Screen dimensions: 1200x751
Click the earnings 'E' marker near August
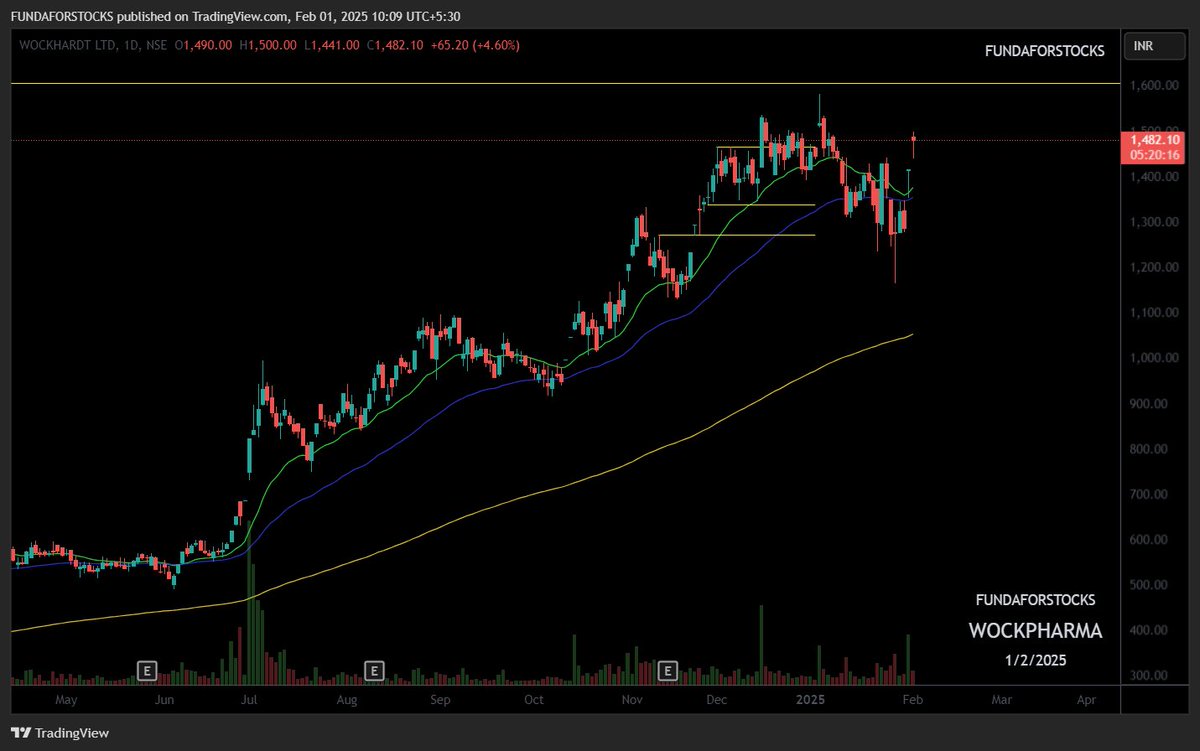[x=375, y=670]
